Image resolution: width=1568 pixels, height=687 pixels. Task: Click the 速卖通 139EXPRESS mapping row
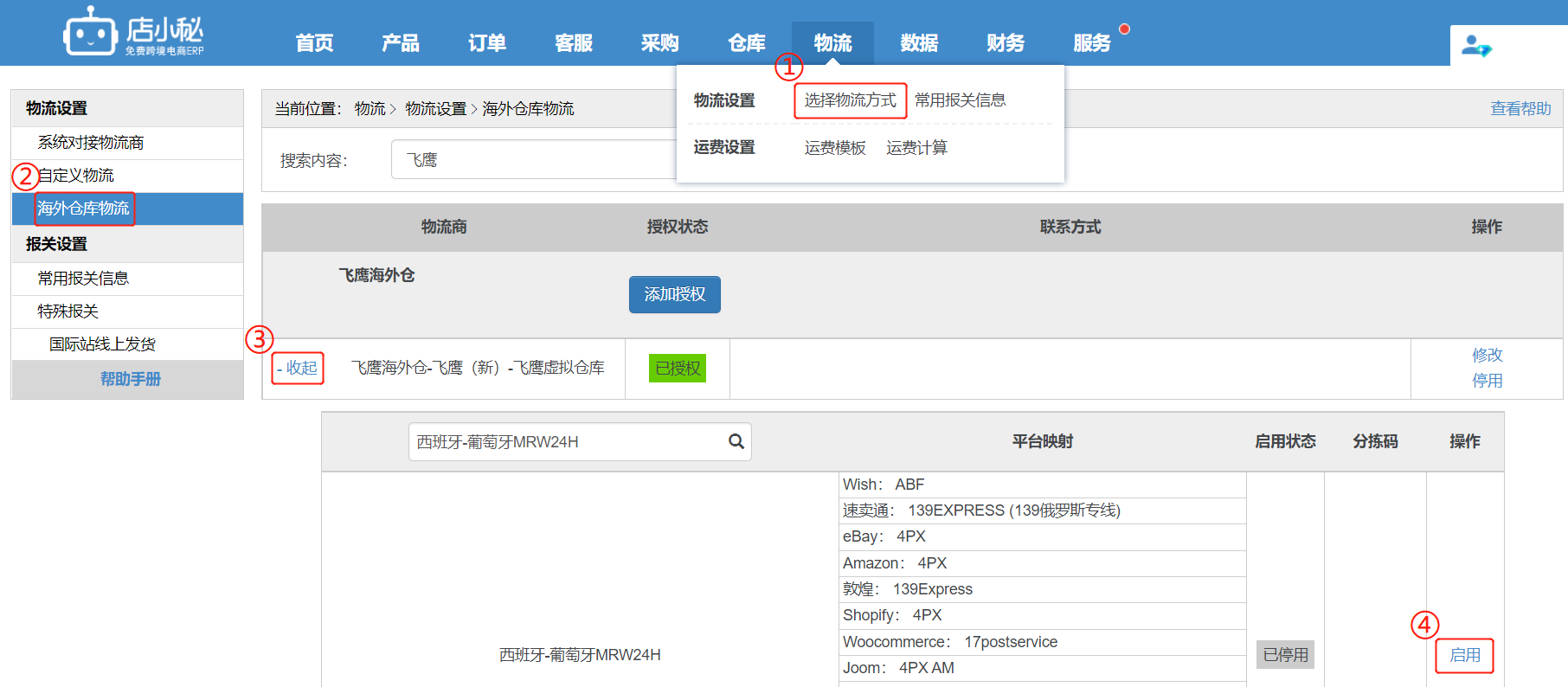click(x=1043, y=510)
